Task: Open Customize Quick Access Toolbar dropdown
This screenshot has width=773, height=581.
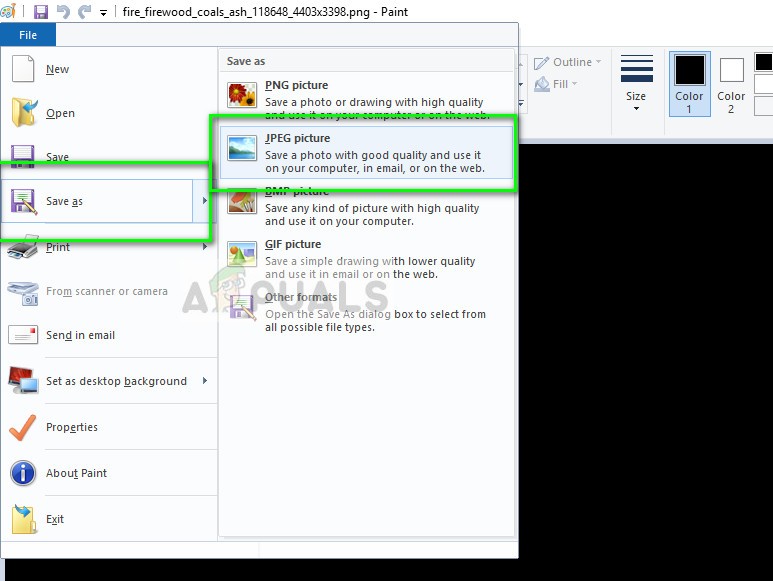Action: [103, 13]
